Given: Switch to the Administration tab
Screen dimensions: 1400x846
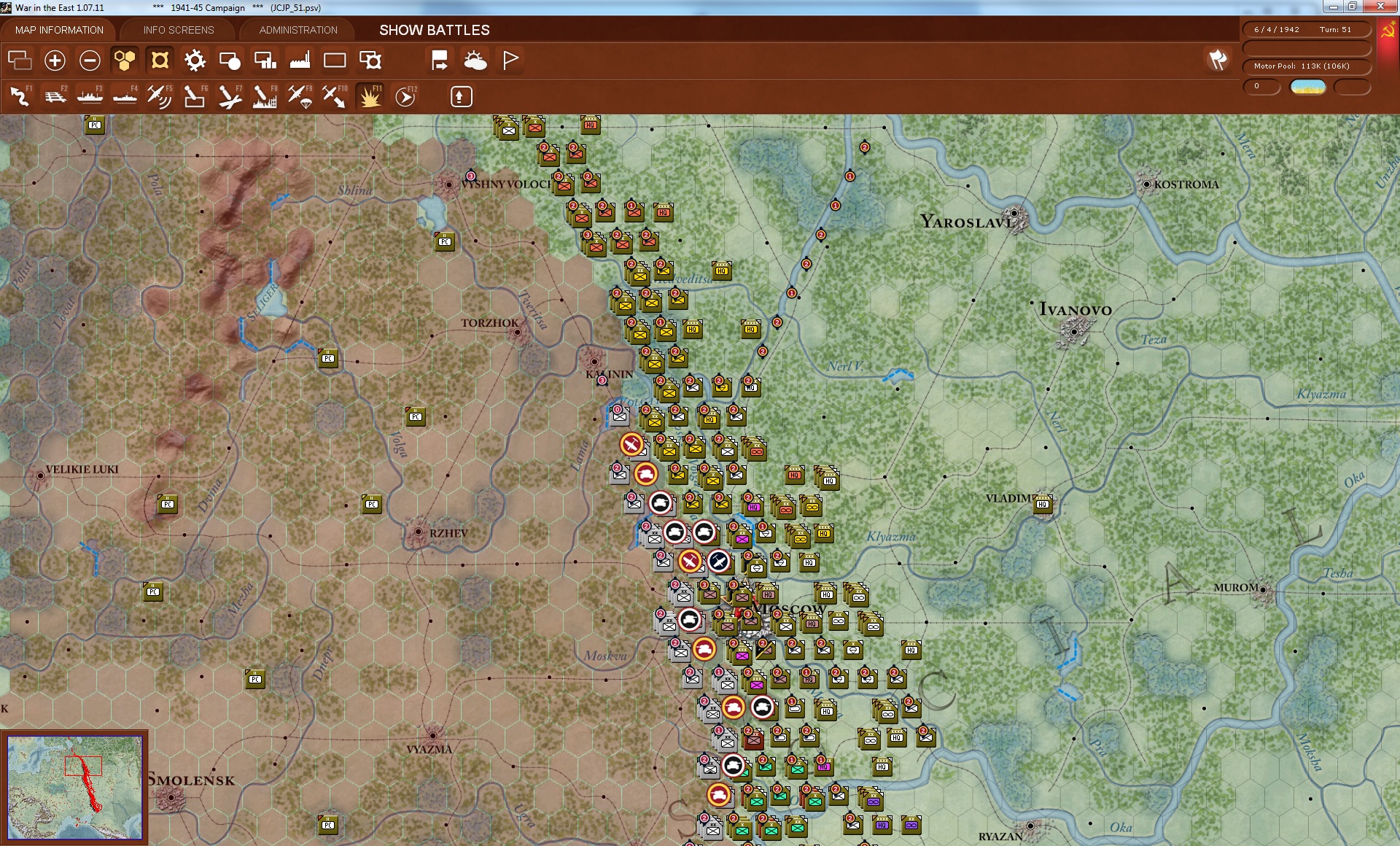Looking at the screenshot, I should coord(298,30).
